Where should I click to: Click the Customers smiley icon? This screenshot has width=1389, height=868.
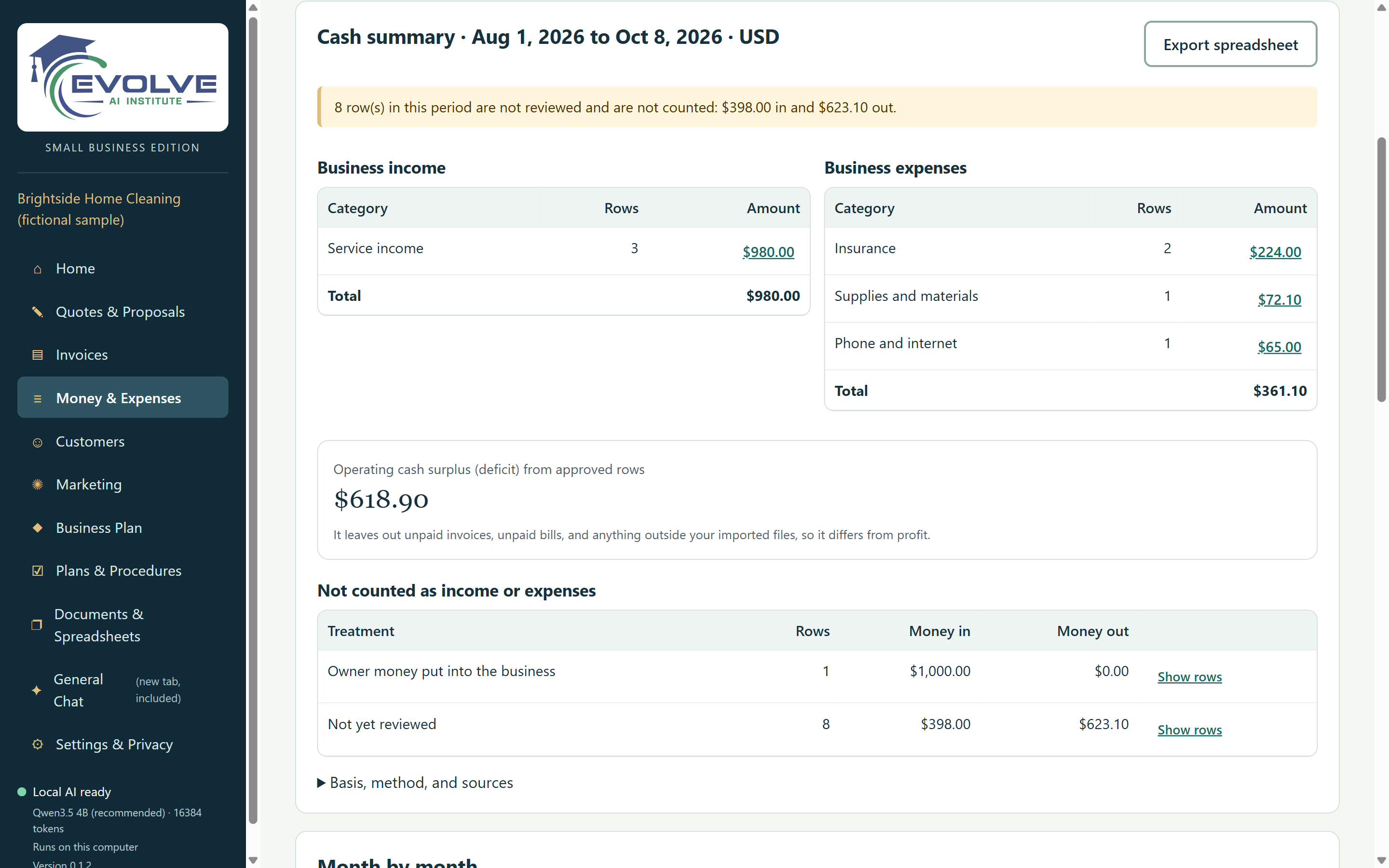coord(37,442)
